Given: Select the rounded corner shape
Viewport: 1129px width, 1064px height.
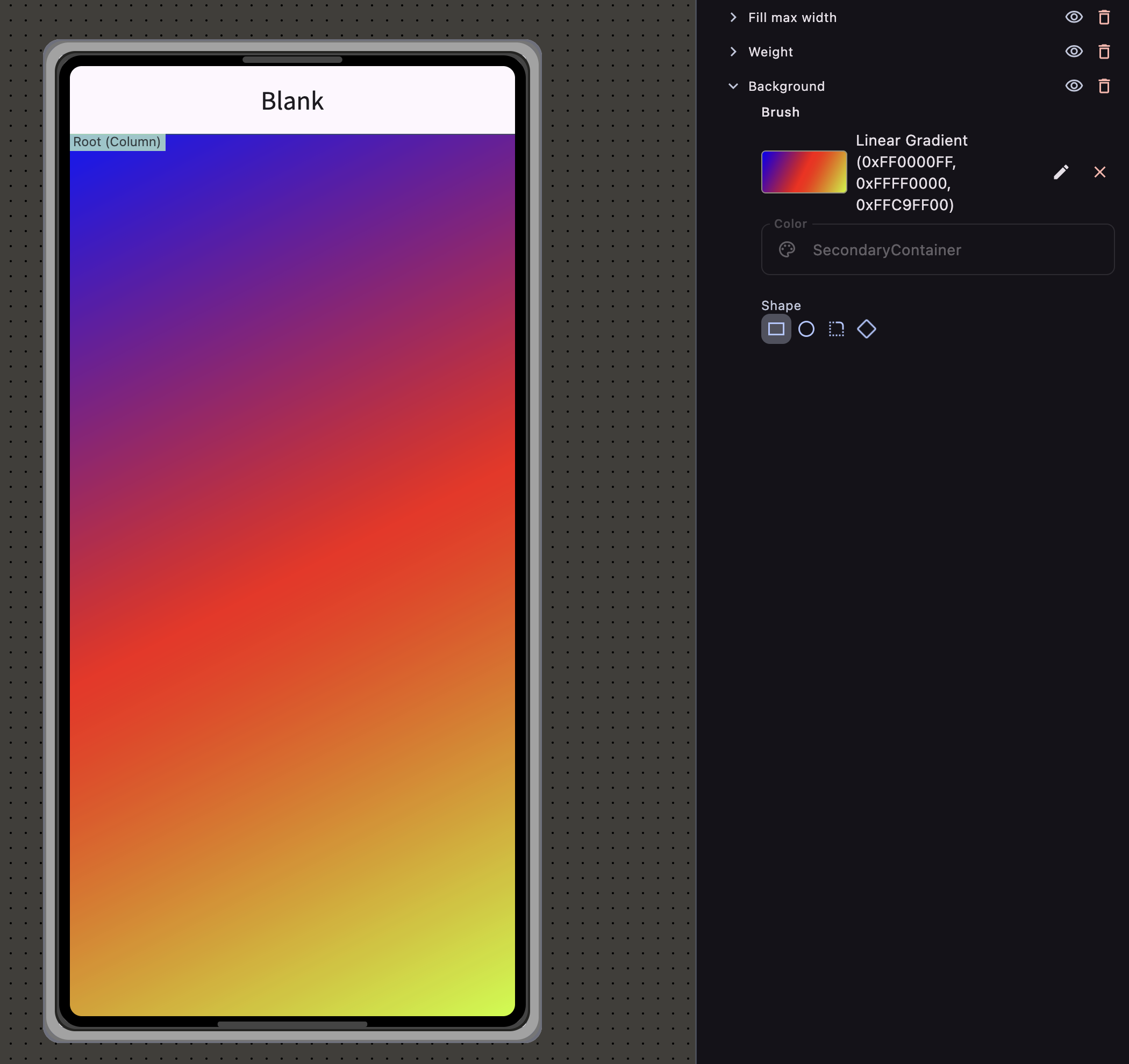Looking at the screenshot, I should (836, 329).
